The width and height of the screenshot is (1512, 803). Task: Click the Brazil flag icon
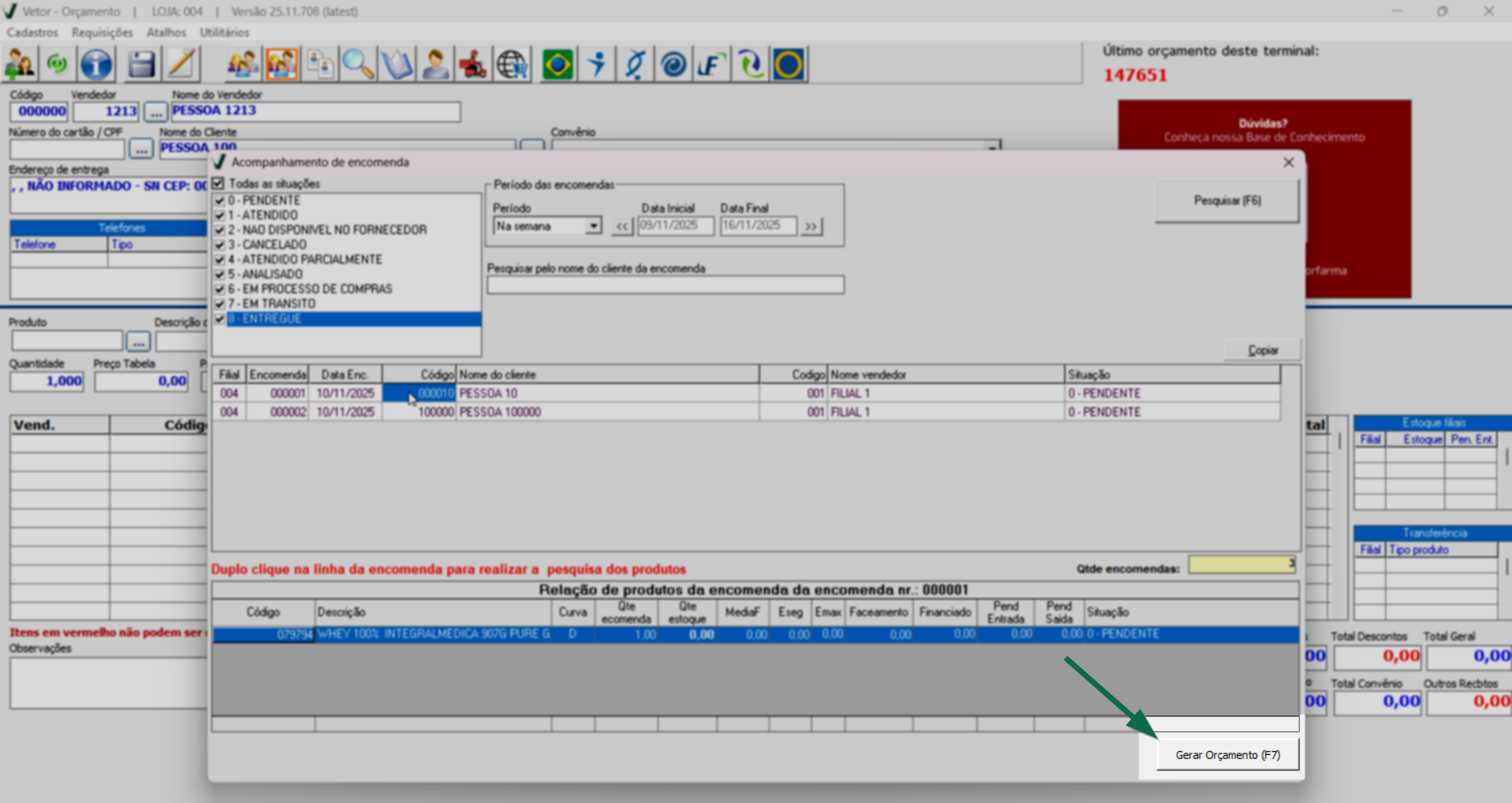point(557,65)
